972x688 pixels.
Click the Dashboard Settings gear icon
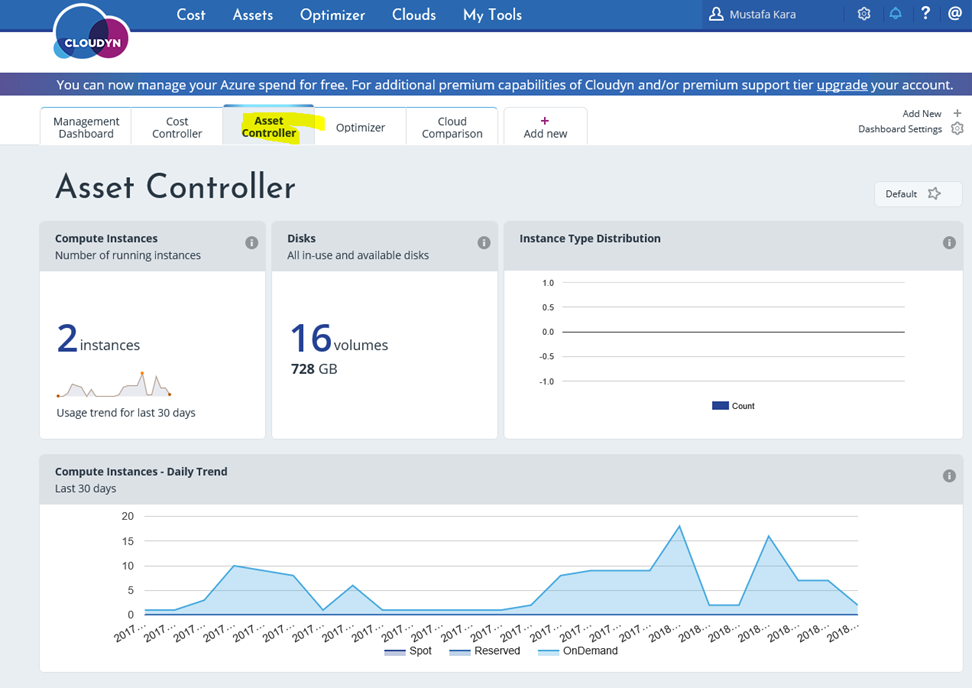coord(957,128)
